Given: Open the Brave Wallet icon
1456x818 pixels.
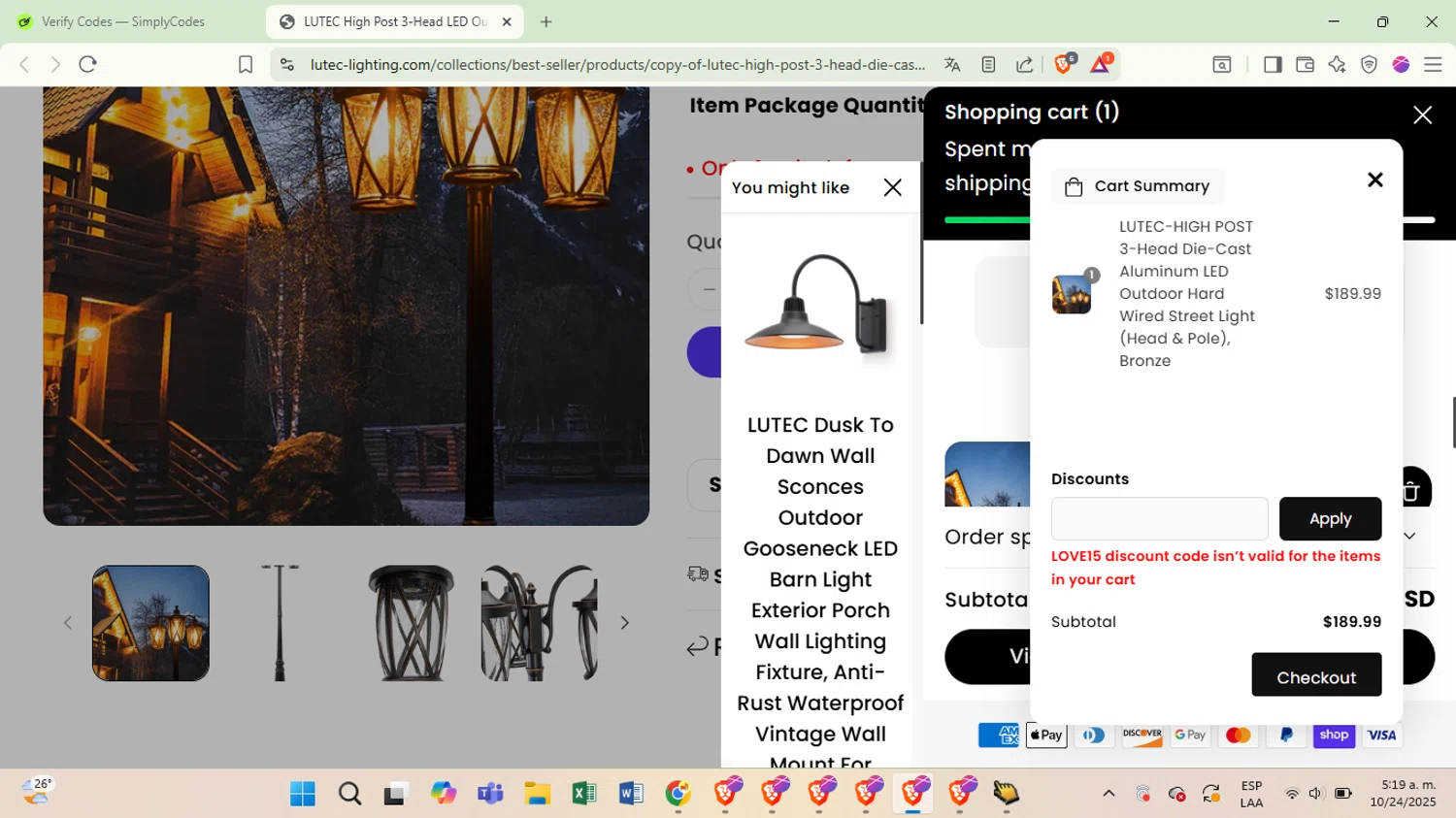Looking at the screenshot, I should (x=1305, y=64).
